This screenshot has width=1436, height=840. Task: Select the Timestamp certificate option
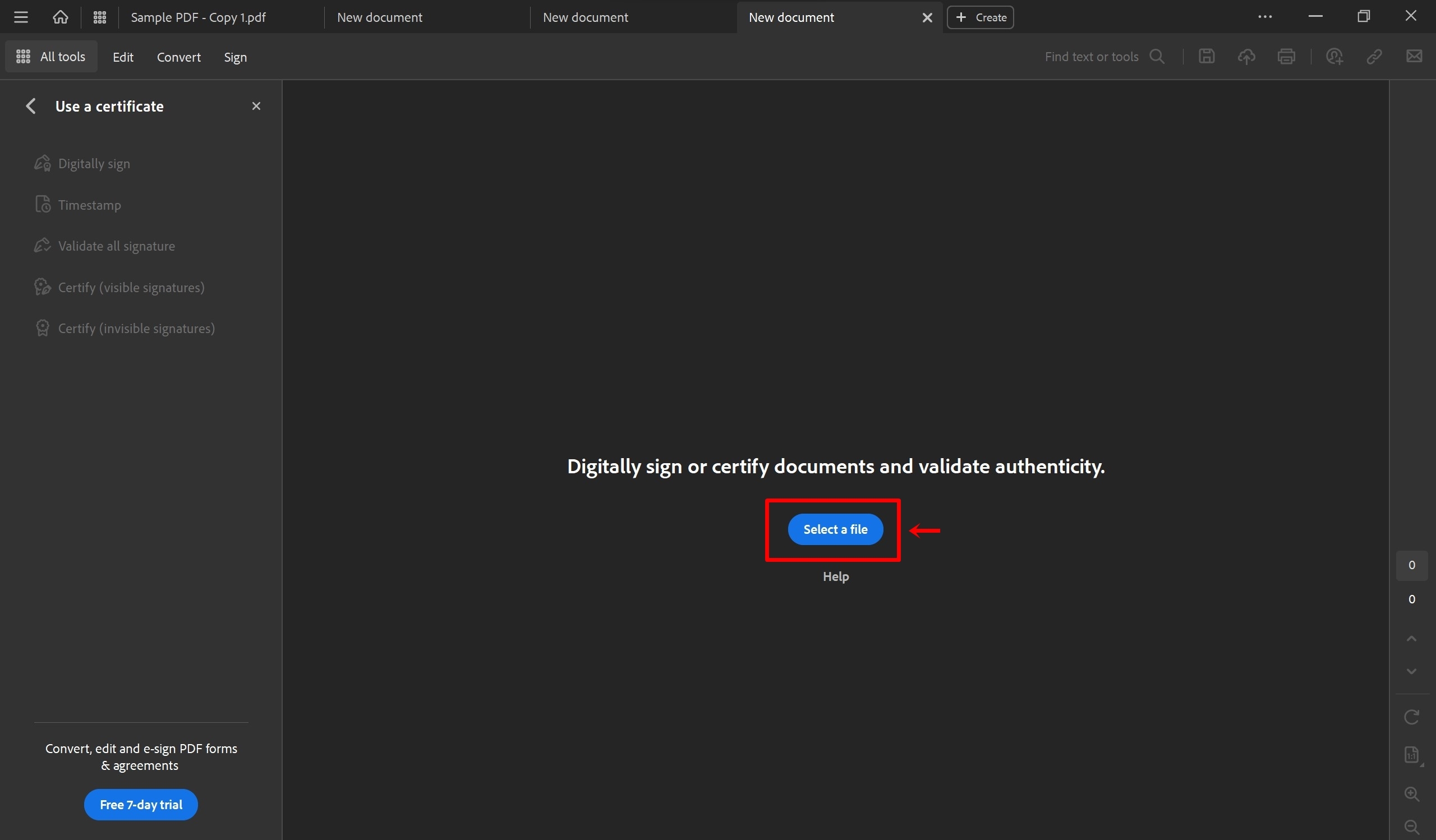pos(89,205)
